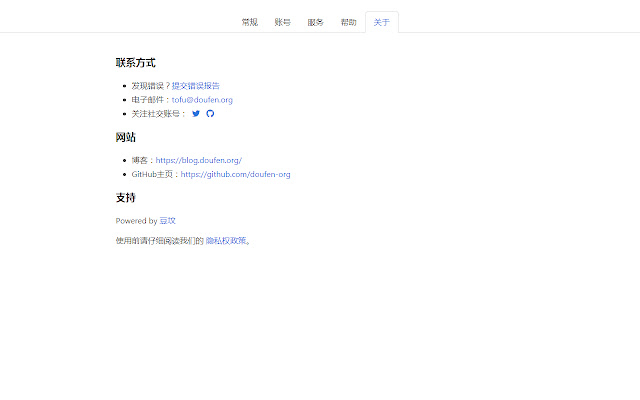The width and height of the screenshot is (640, 400).
Task: Open the blog.doufen.org link
Action: click(x=199, y=160)
